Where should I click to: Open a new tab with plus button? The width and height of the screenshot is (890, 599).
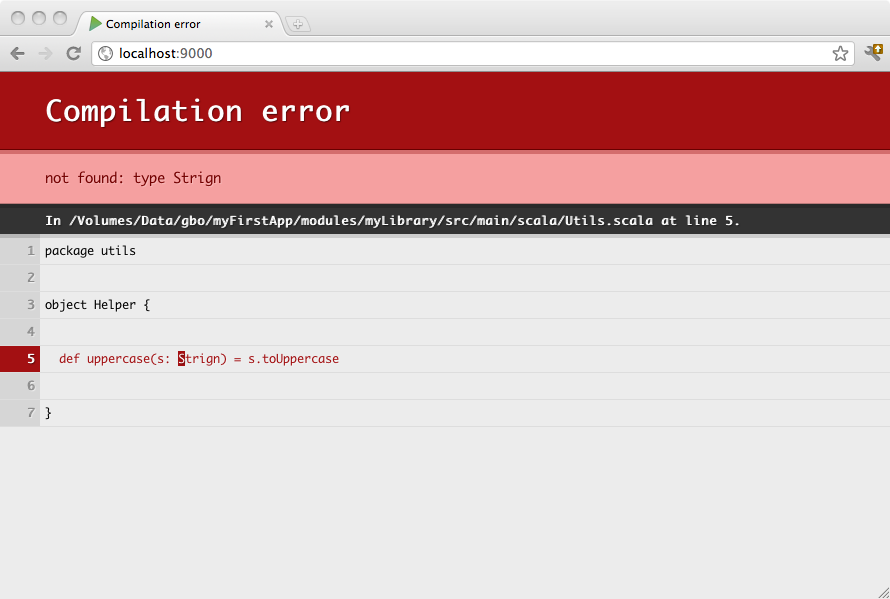(x=298, y=24)
